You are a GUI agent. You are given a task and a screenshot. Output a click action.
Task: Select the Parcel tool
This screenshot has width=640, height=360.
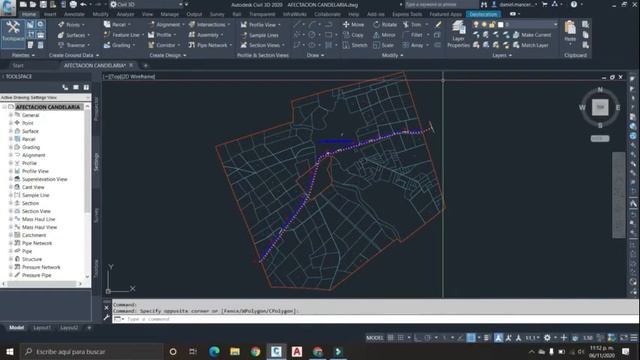117,24
